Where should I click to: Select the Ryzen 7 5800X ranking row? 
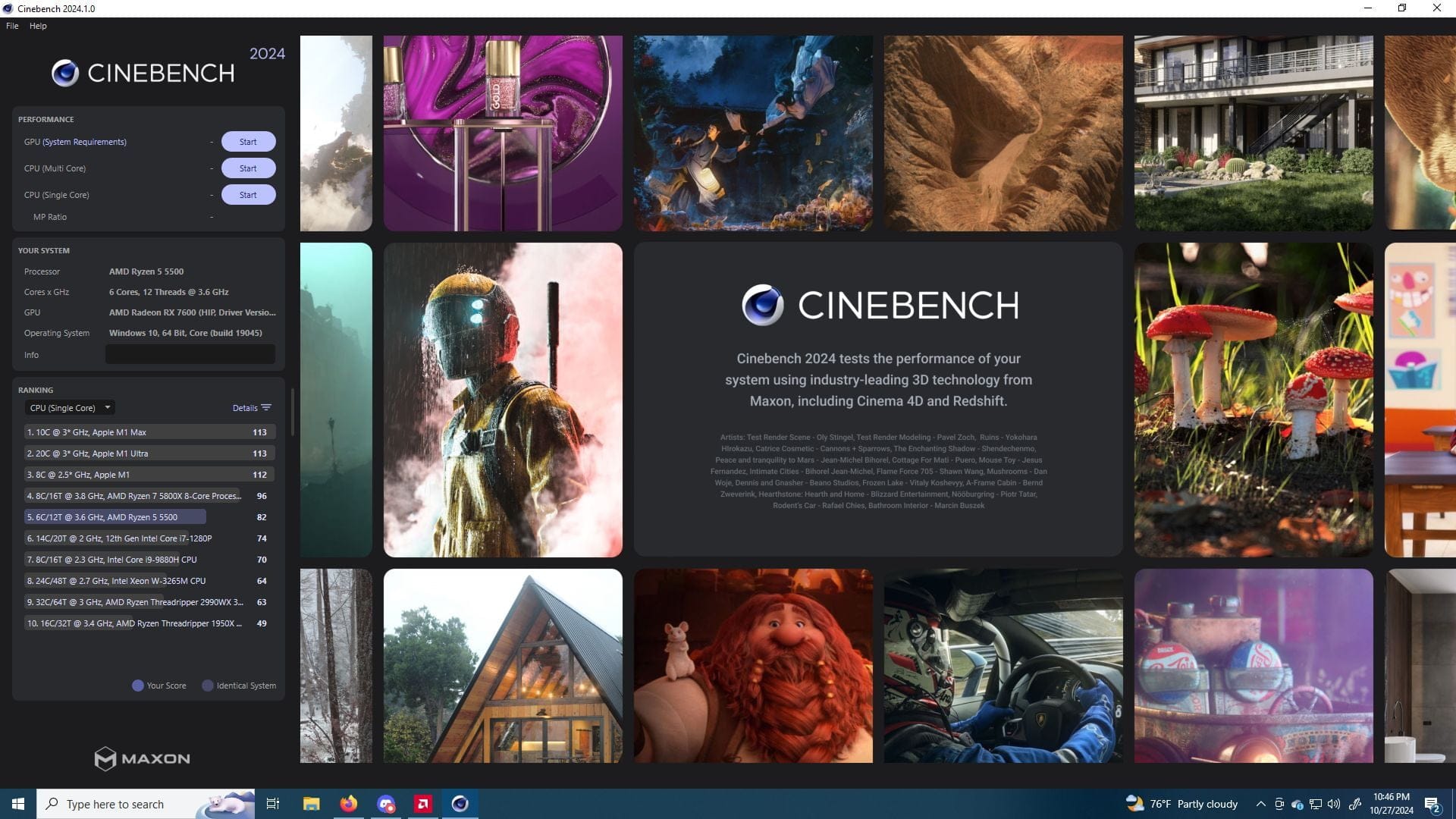149,496
